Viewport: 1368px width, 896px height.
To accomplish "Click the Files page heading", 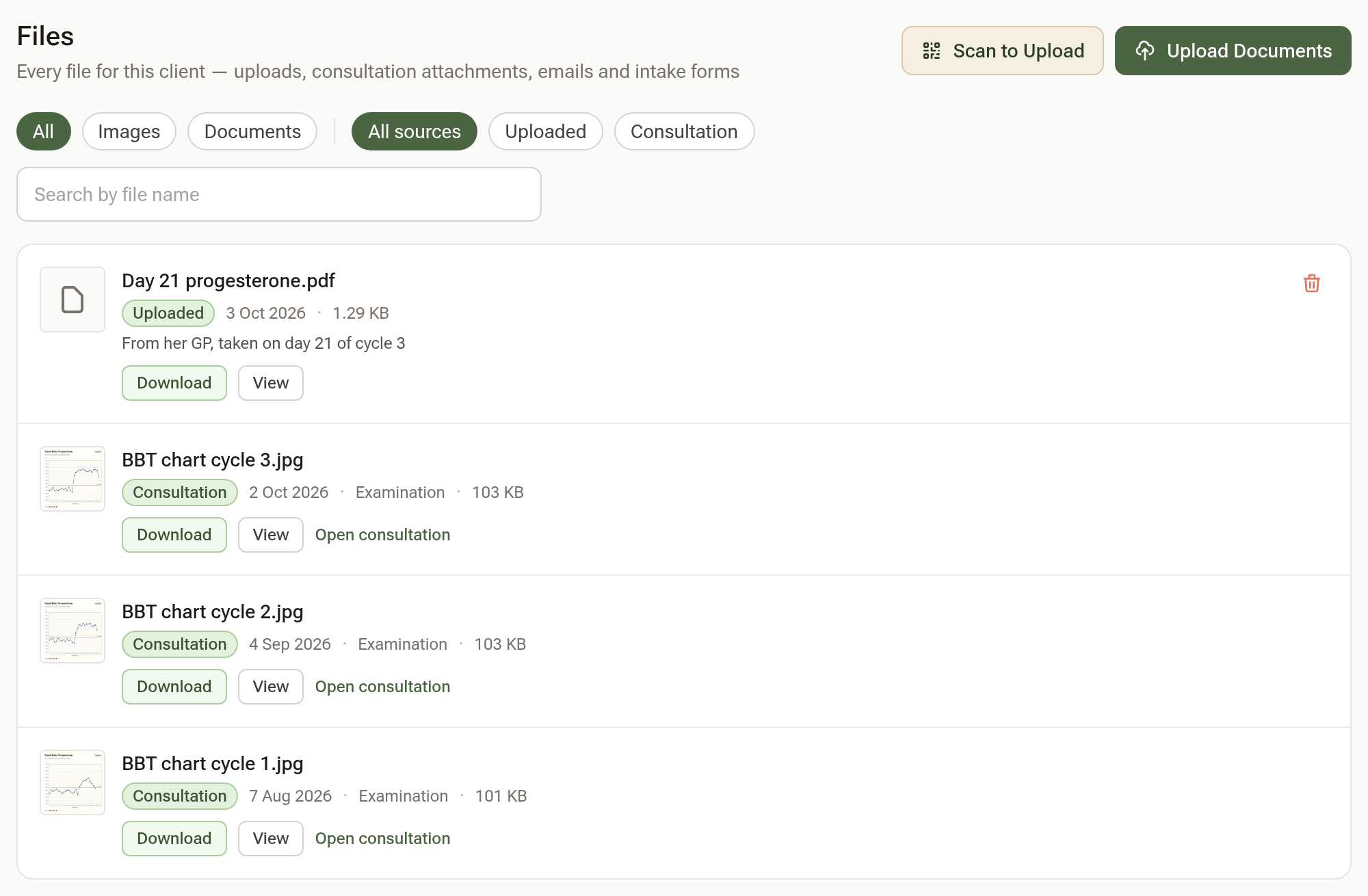I will 45,36.
